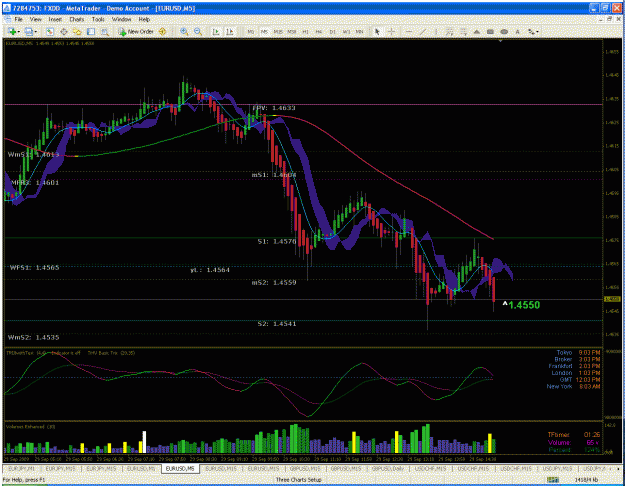
Task: Click the current price tag on price scale
Action: tap(612, 299)
